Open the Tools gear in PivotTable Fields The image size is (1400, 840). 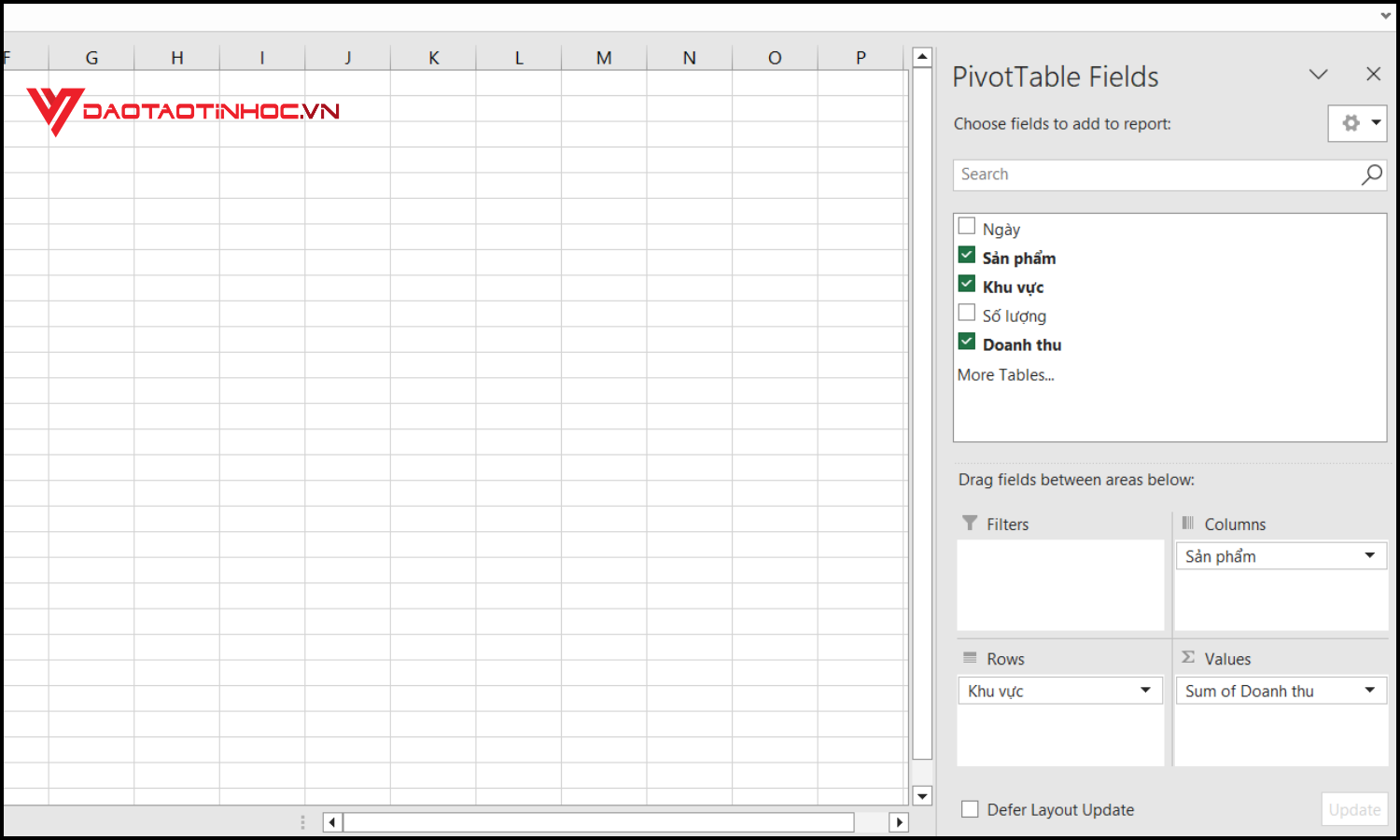coord(1352,123)
